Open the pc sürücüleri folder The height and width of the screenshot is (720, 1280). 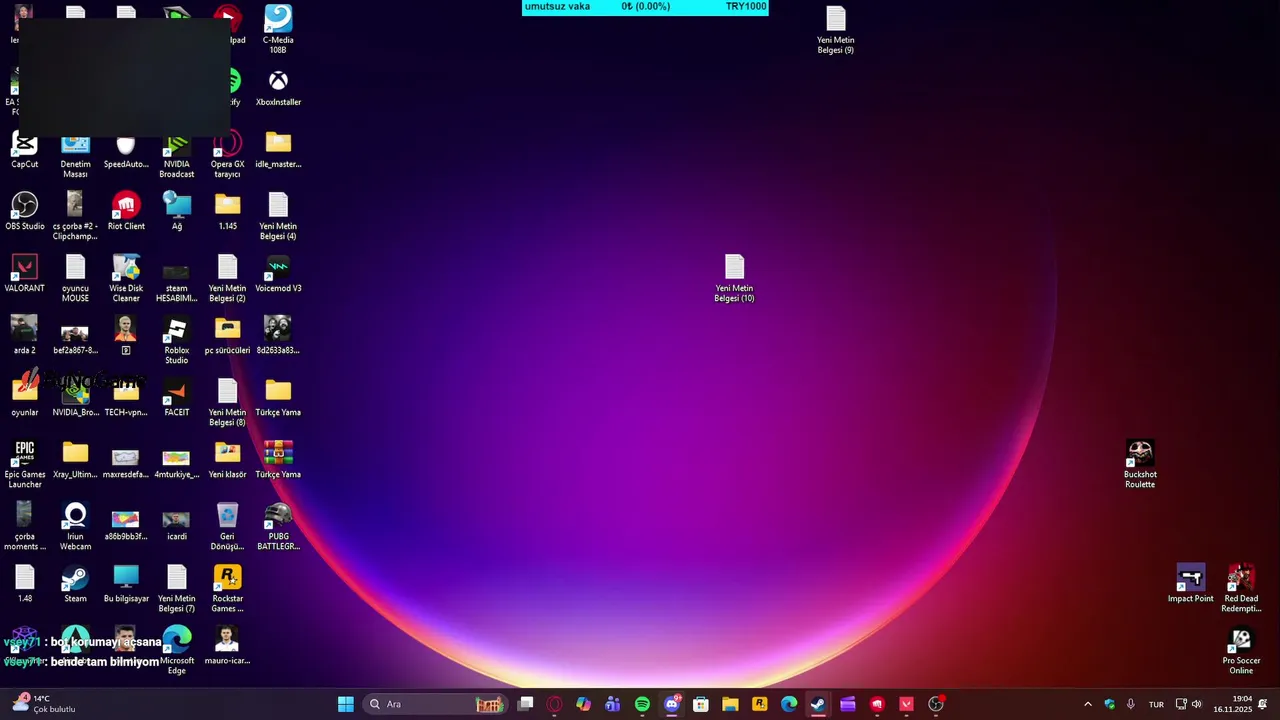[x=228, y=335]
